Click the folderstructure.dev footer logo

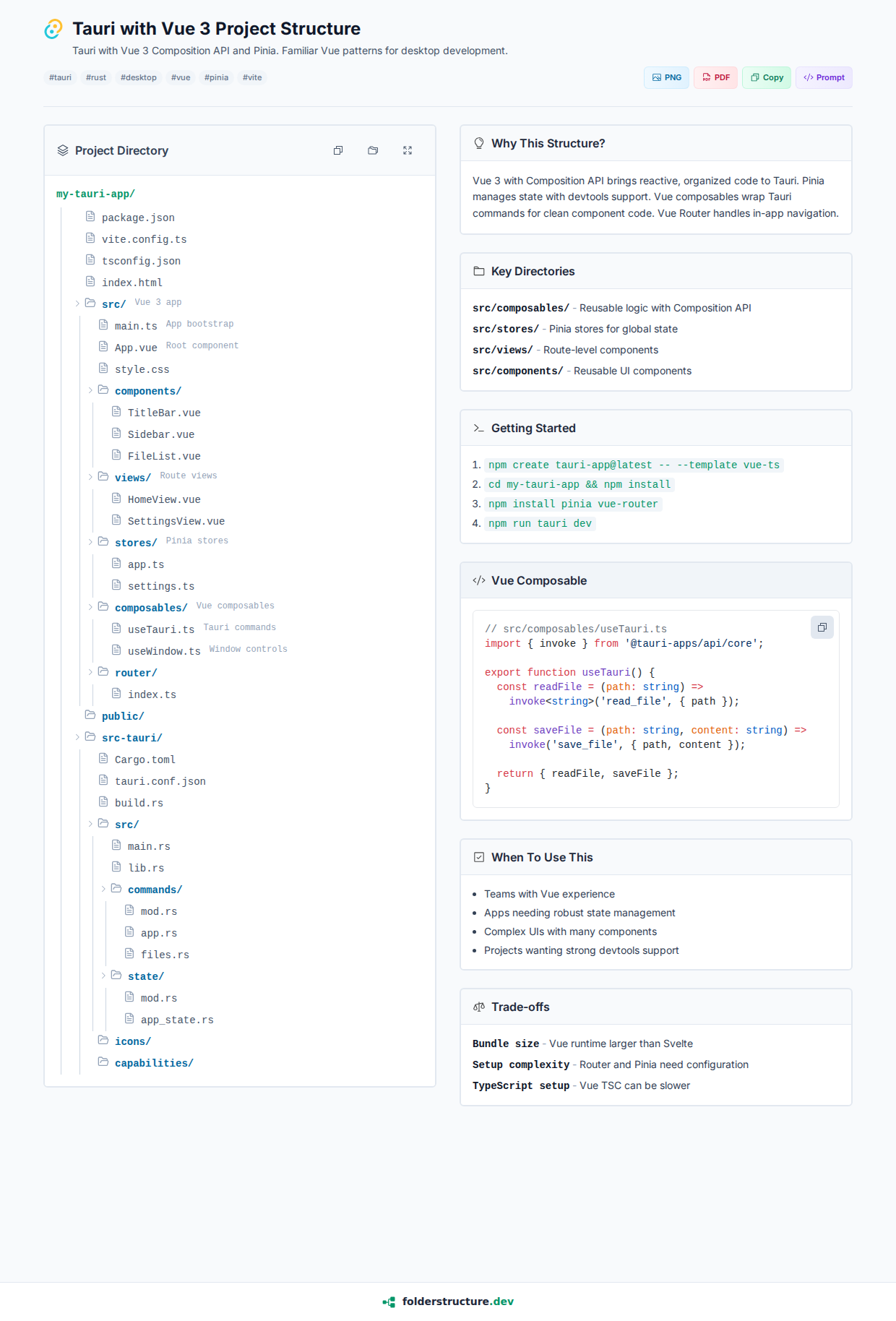pyautogui.click(x=389, y=1301)
